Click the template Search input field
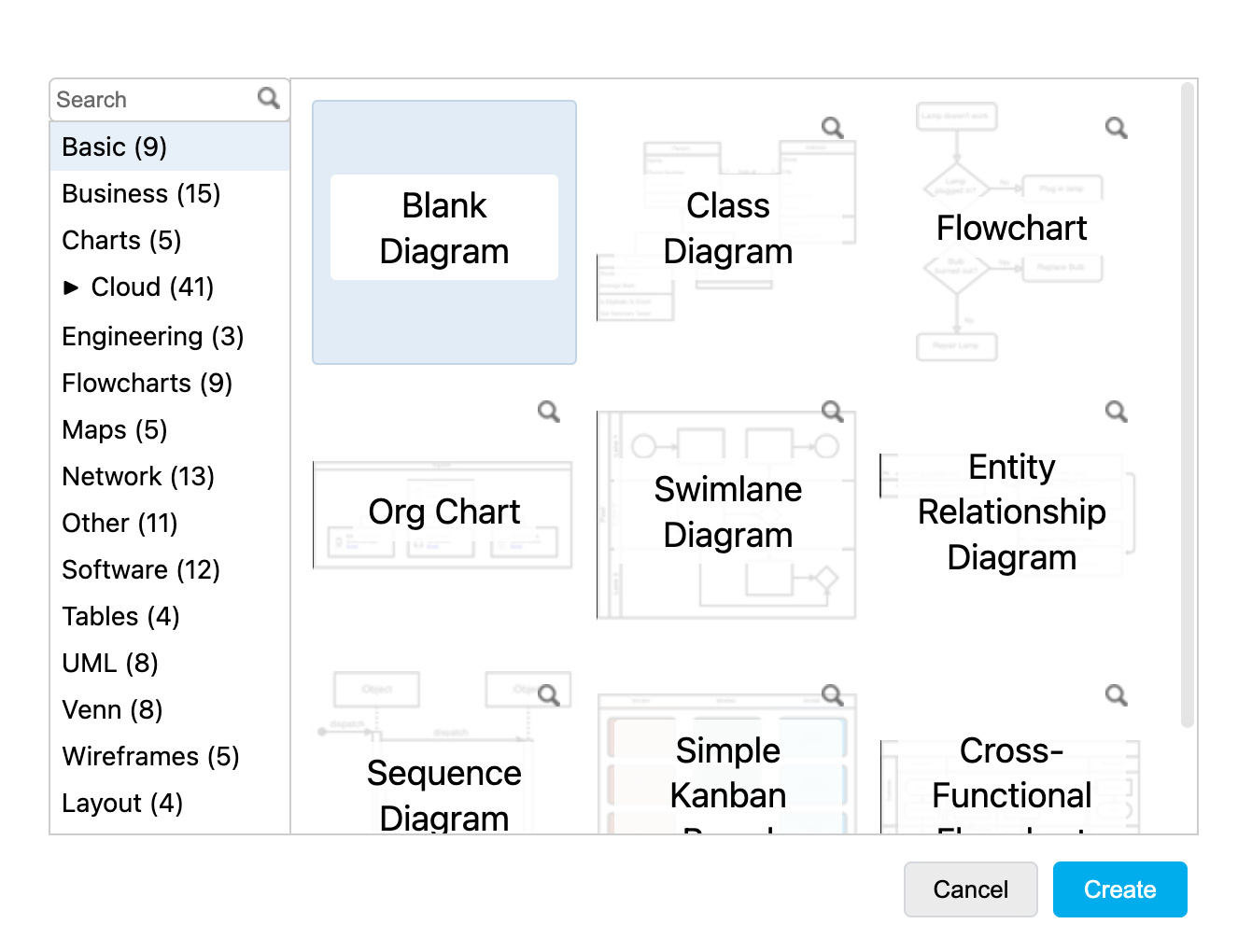Screen dimensions: 1252x952 click(154, 100)
